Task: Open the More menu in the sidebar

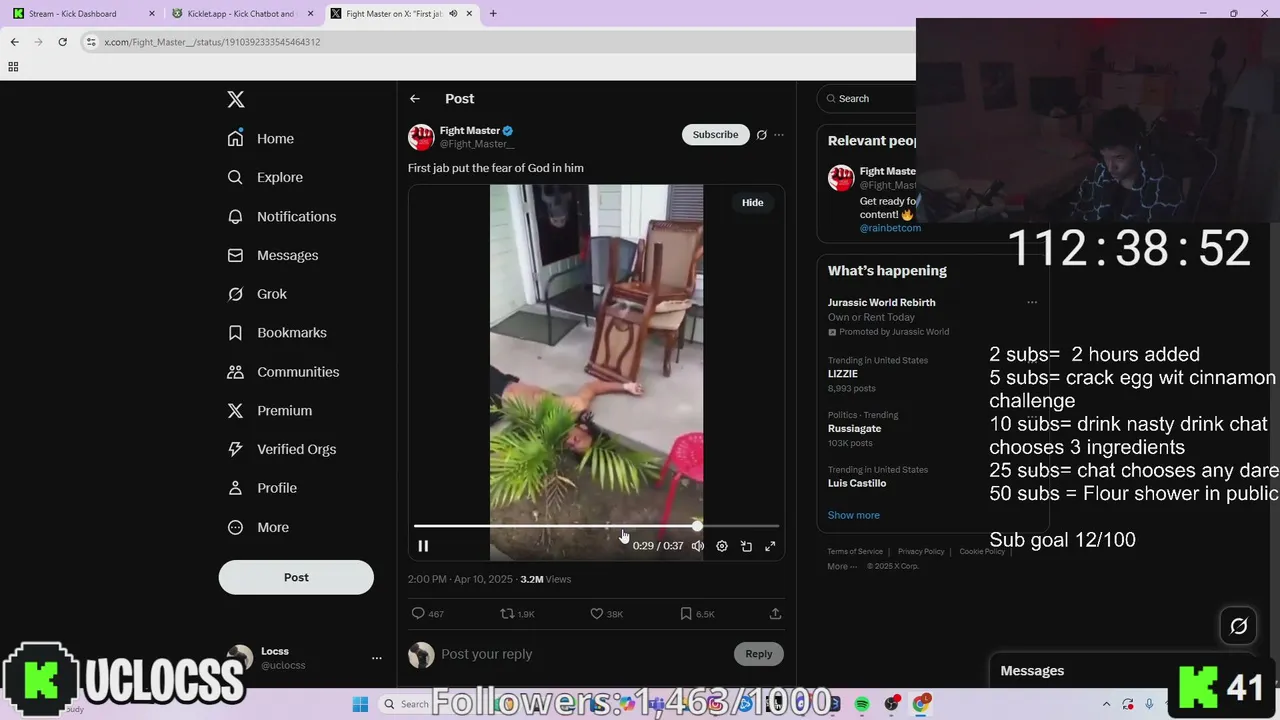Action: coord(257,527)
